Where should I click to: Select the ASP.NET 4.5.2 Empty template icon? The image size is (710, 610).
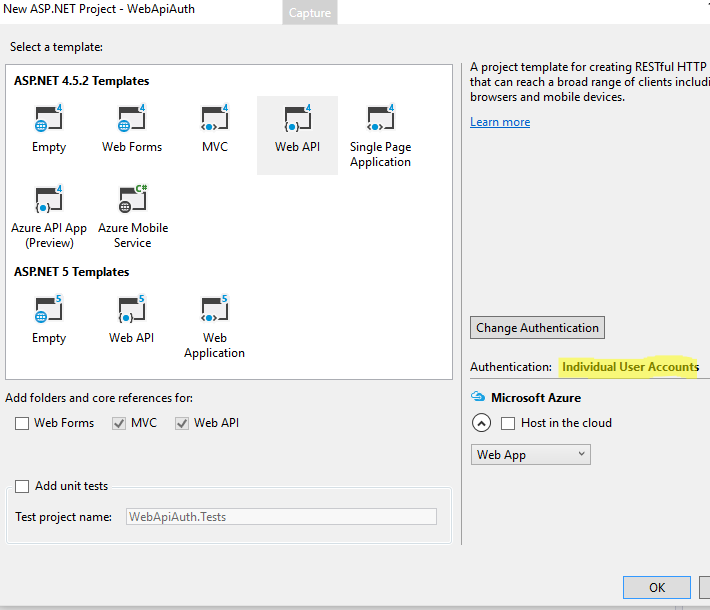coord(48,118)
